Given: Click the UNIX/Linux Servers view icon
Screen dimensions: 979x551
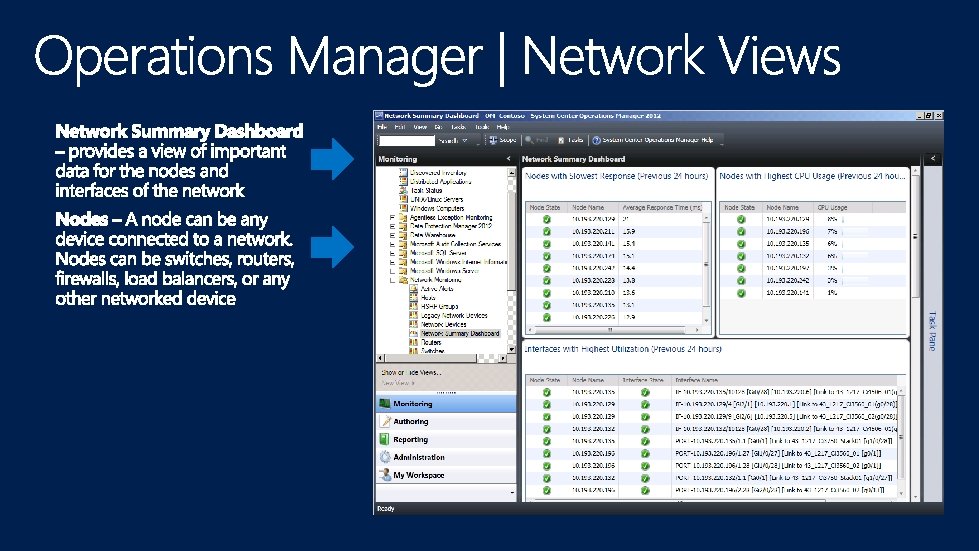Looking at the screenshot, I should tap(403, 199).
